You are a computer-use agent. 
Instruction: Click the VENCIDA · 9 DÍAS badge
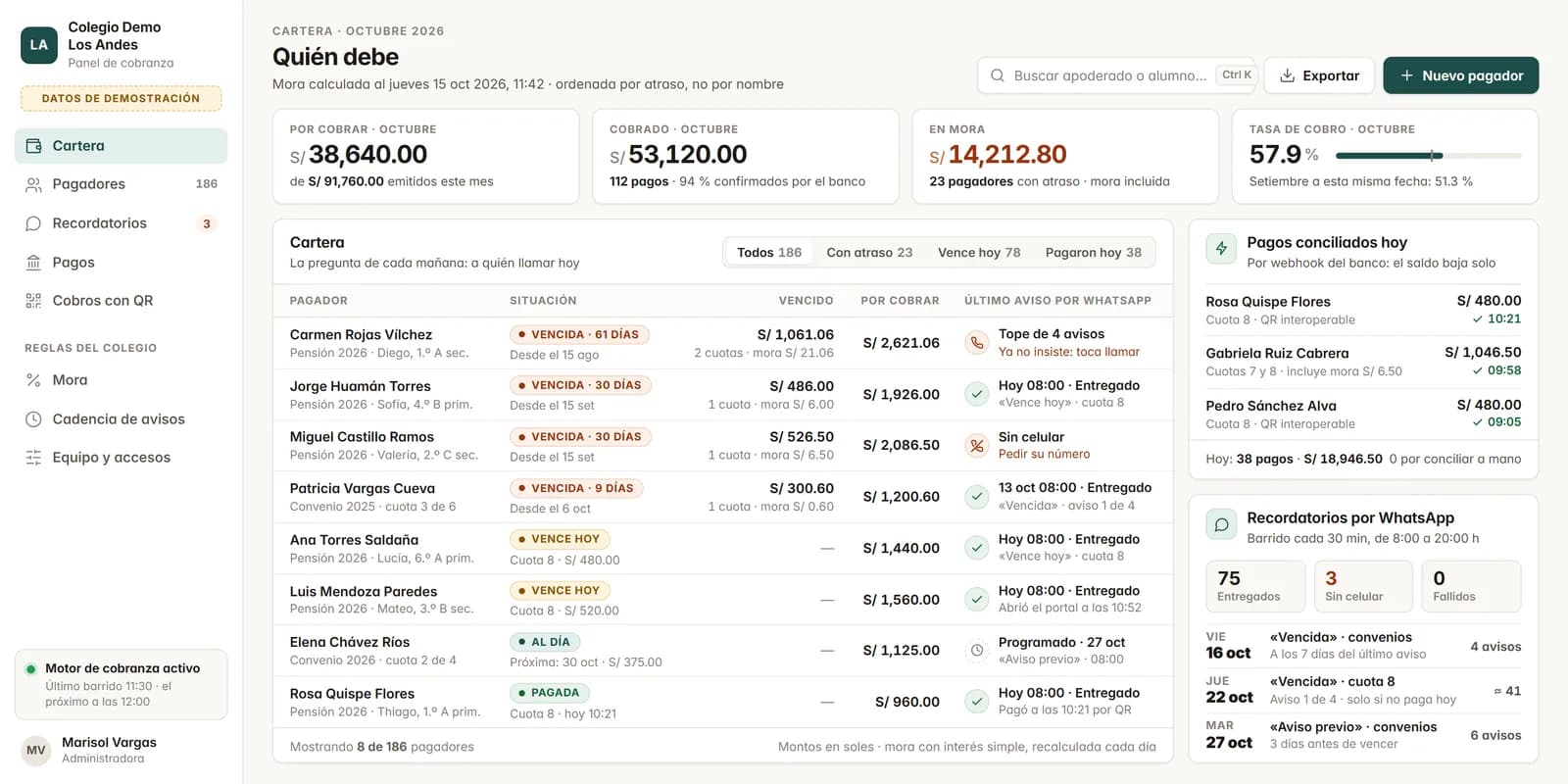(576, 488)
